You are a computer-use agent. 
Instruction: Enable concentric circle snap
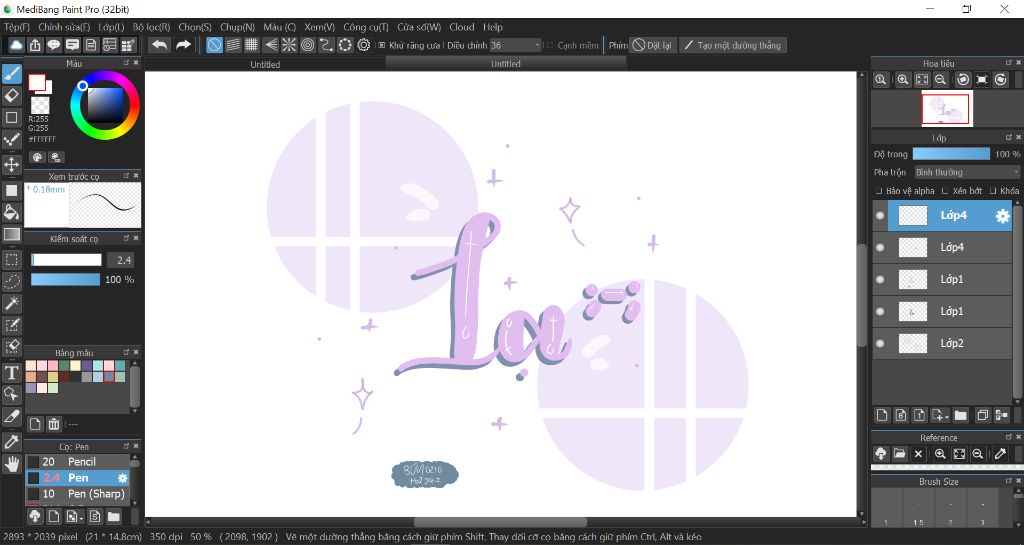(x=308, y=45)
